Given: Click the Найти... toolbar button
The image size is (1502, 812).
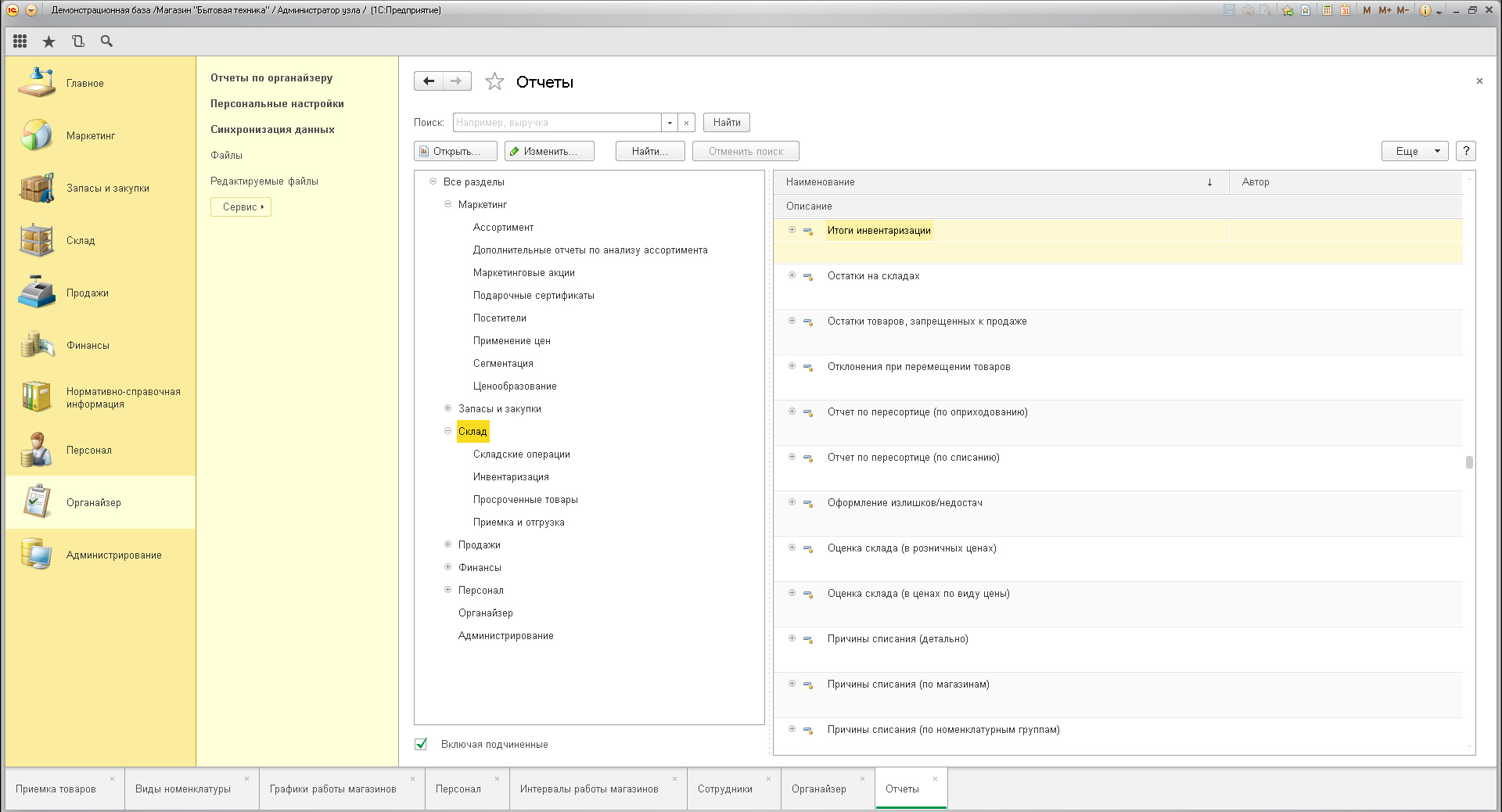Looking at the screenshot, I should pyautogui.click(x=650, y=151).
